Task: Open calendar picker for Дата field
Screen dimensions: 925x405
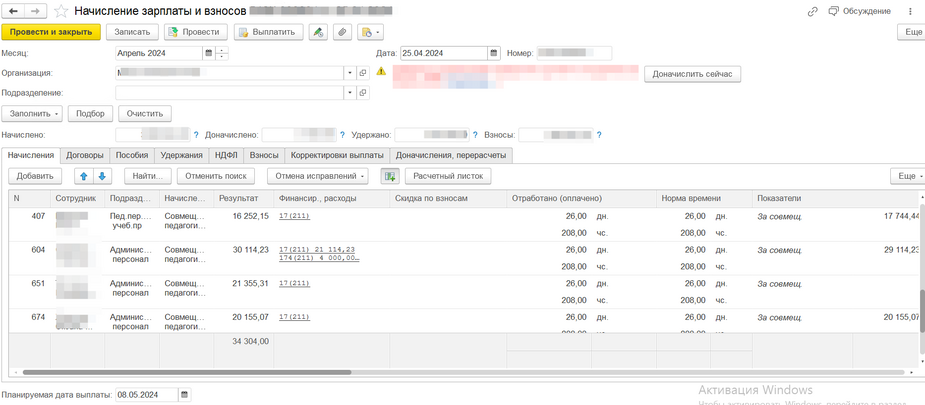Action: point(494,53)
